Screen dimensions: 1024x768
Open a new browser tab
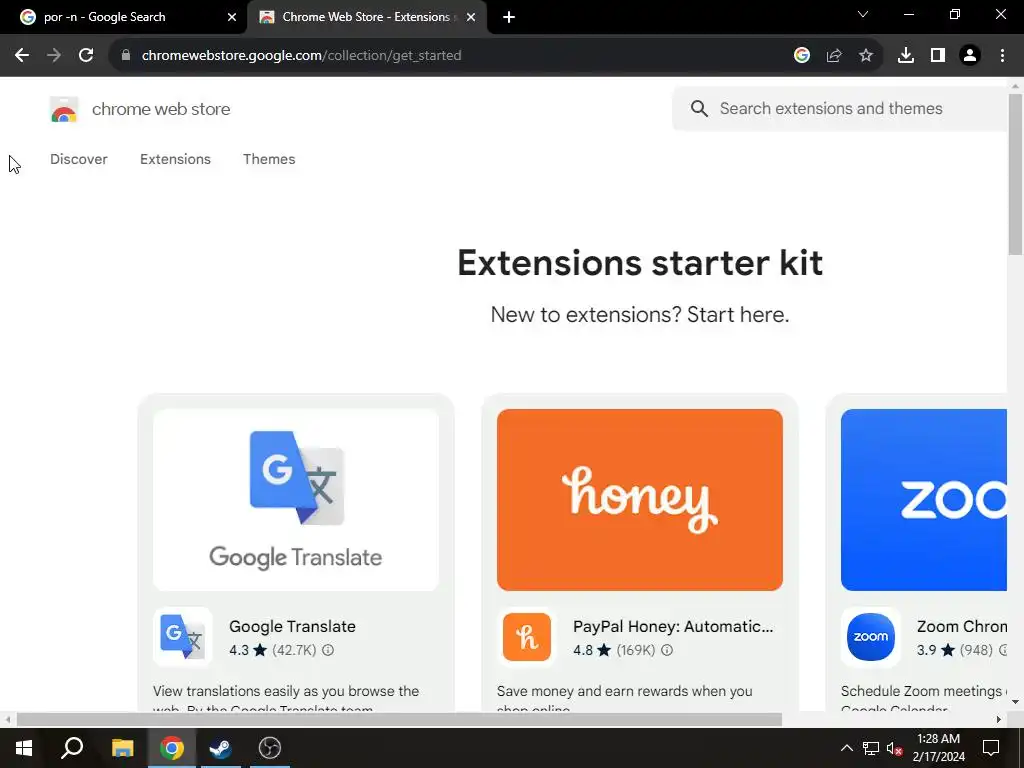[x=509, y=18]
